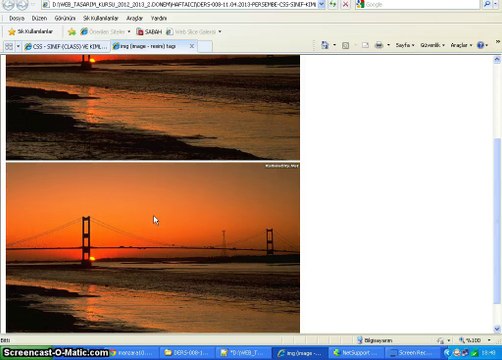Open Web Slice Galerisi link

(191, 32)
